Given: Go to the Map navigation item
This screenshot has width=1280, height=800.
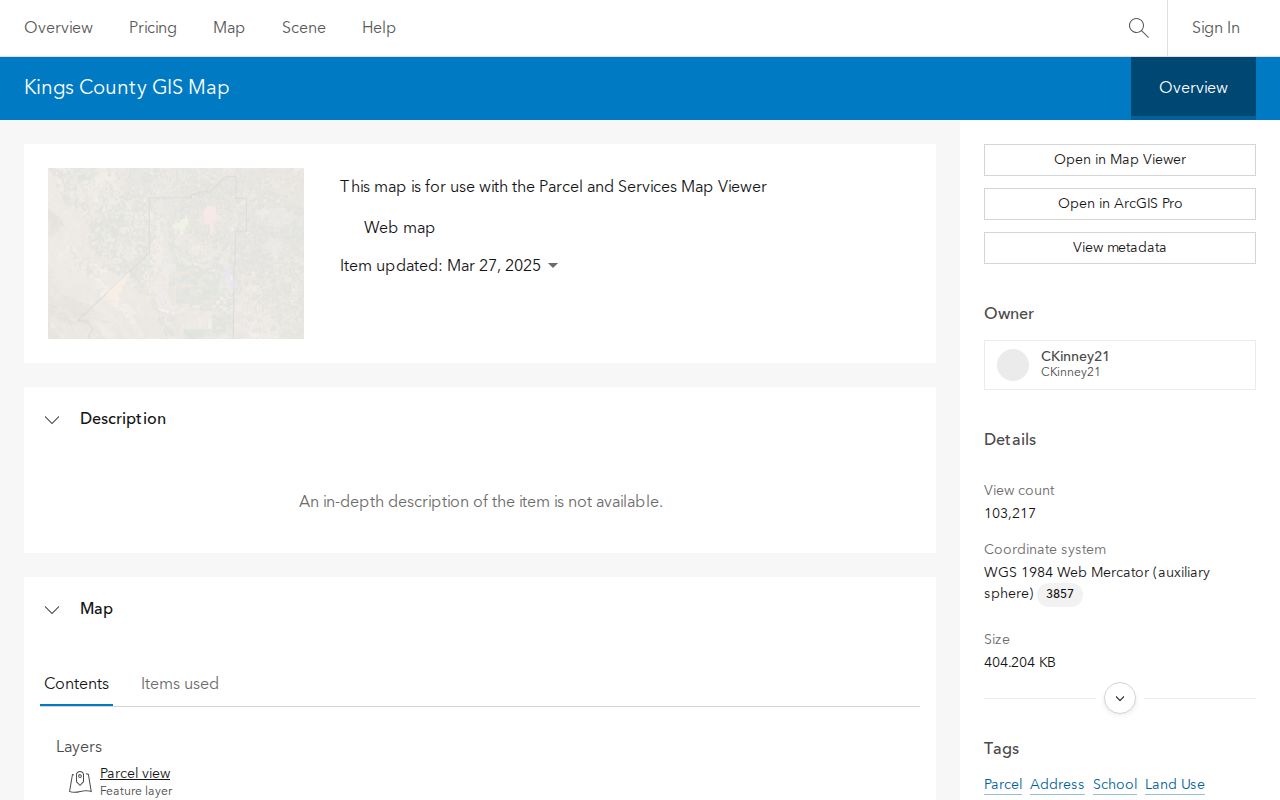Looking at the screenshot, I should (229, 28).
